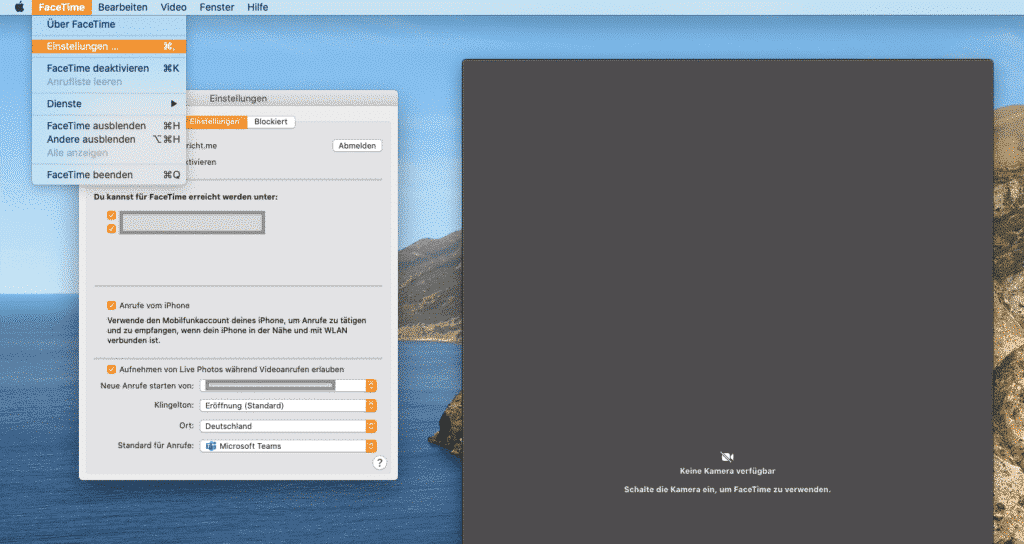The image size is (1024, 544).
Task: Click the camera-off icon in FaceTime window
Action: [x=727, y=456]
